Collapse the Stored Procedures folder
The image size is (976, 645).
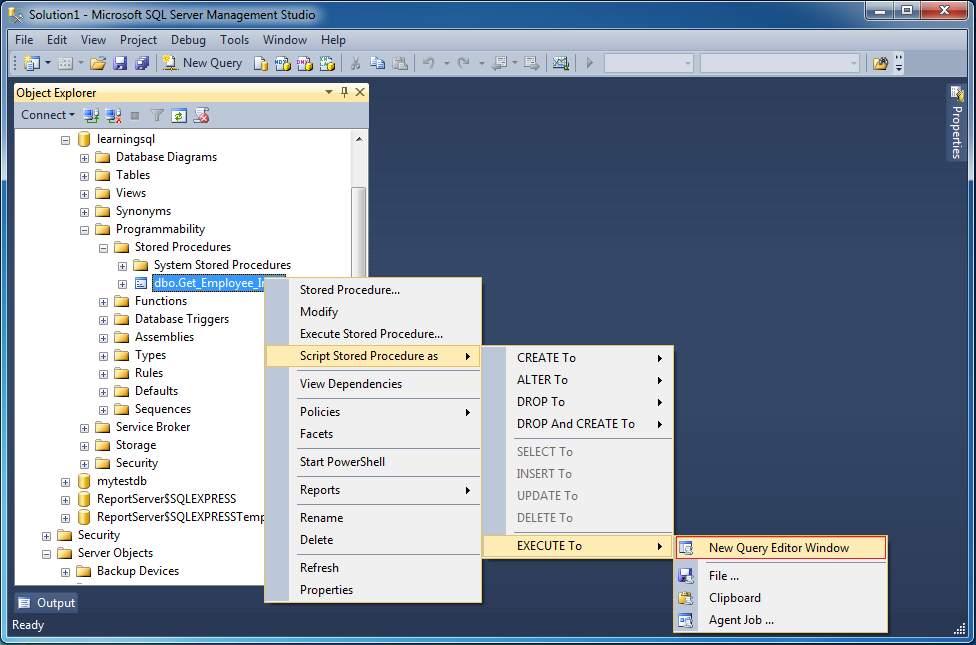[x=103, y=248]
